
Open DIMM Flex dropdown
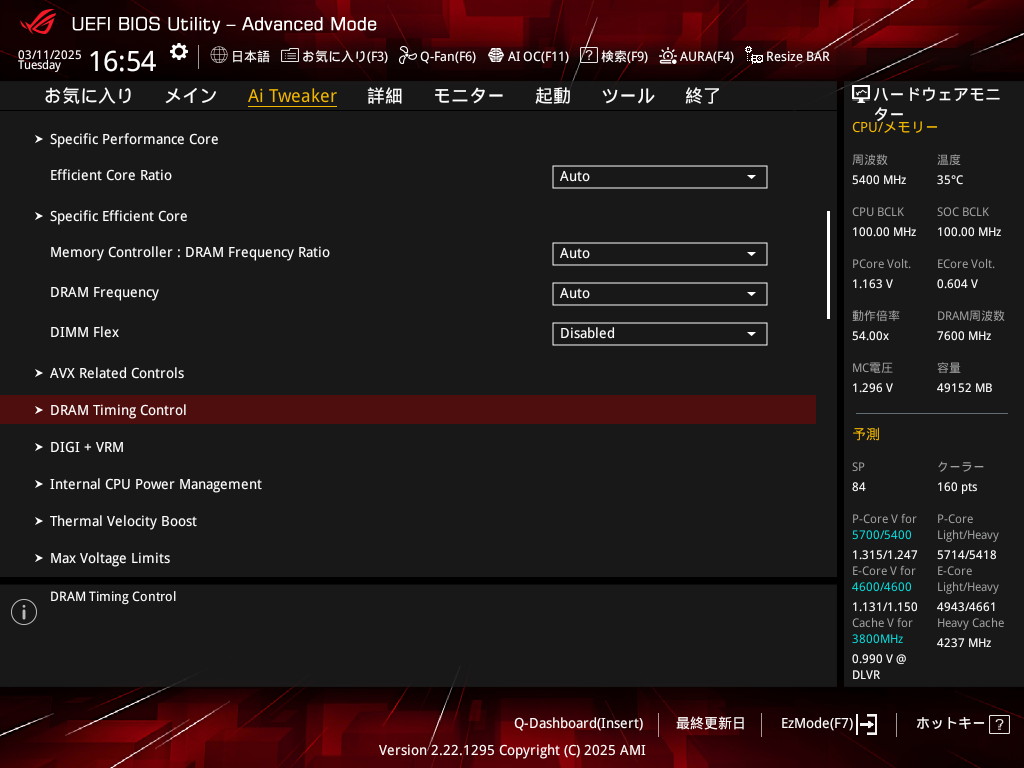(x=660, y=333)
